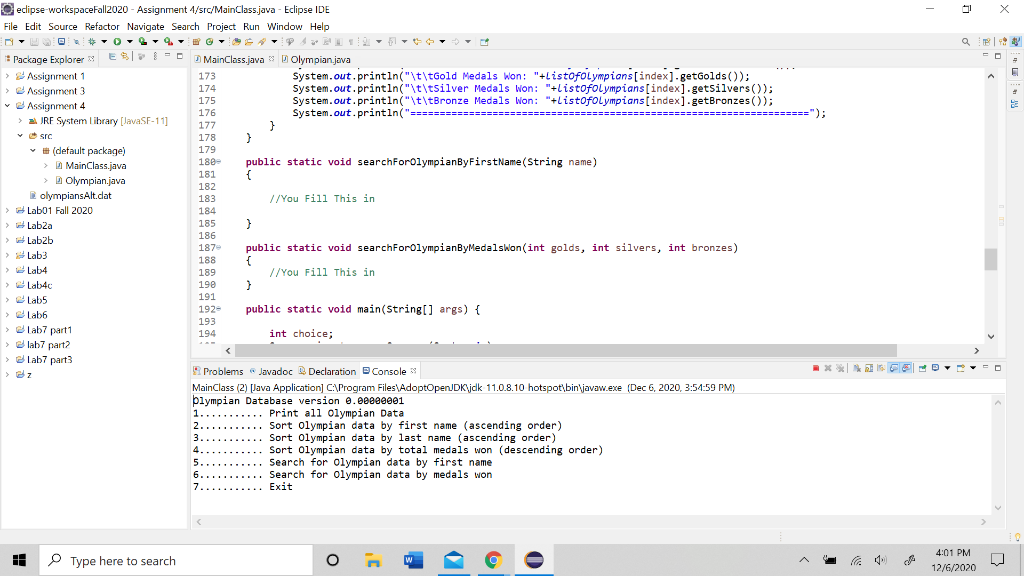Switch to Olympian.java editor tab
This screenshot has width=1024, height=576.
316,59
